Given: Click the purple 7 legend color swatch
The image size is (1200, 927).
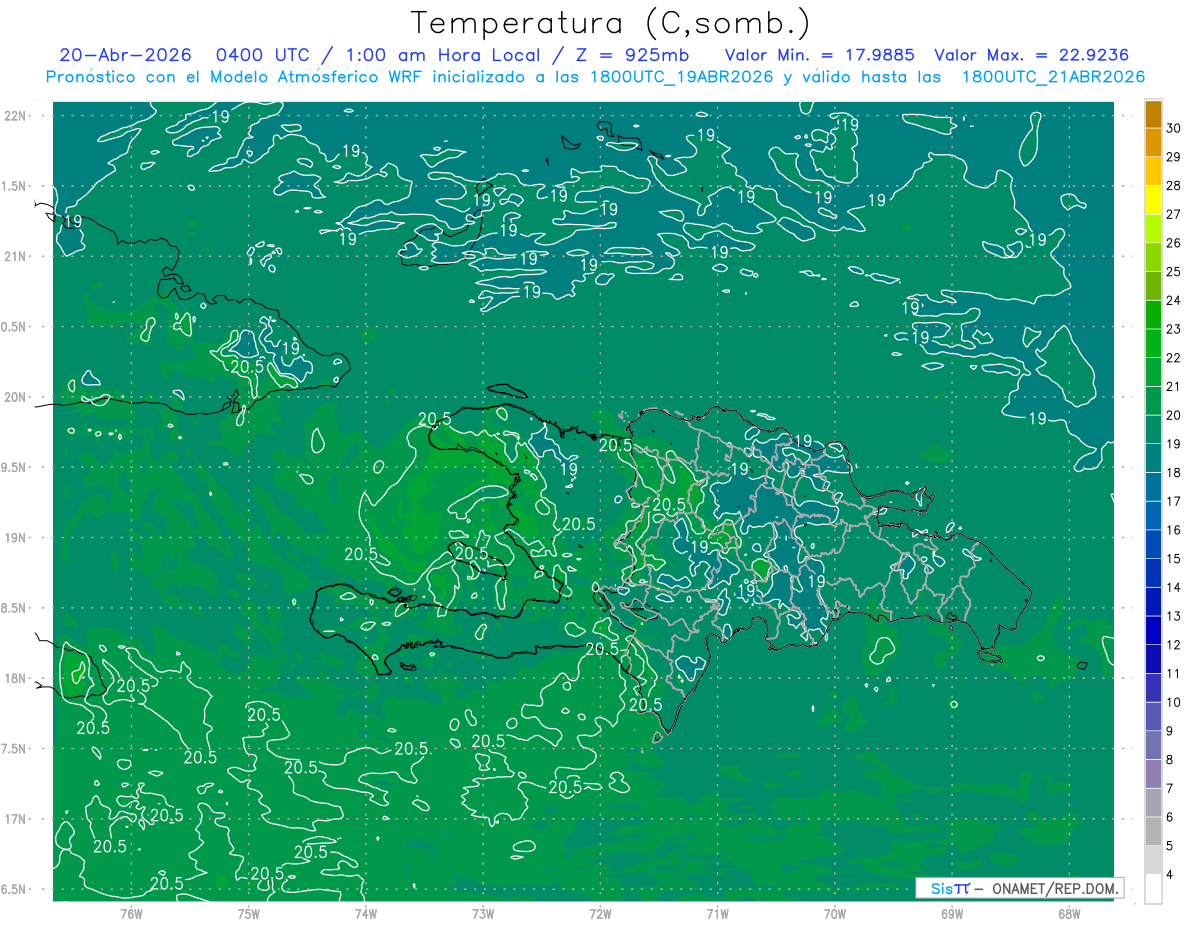Looking at the screenshot, I should pos(1153,774).
